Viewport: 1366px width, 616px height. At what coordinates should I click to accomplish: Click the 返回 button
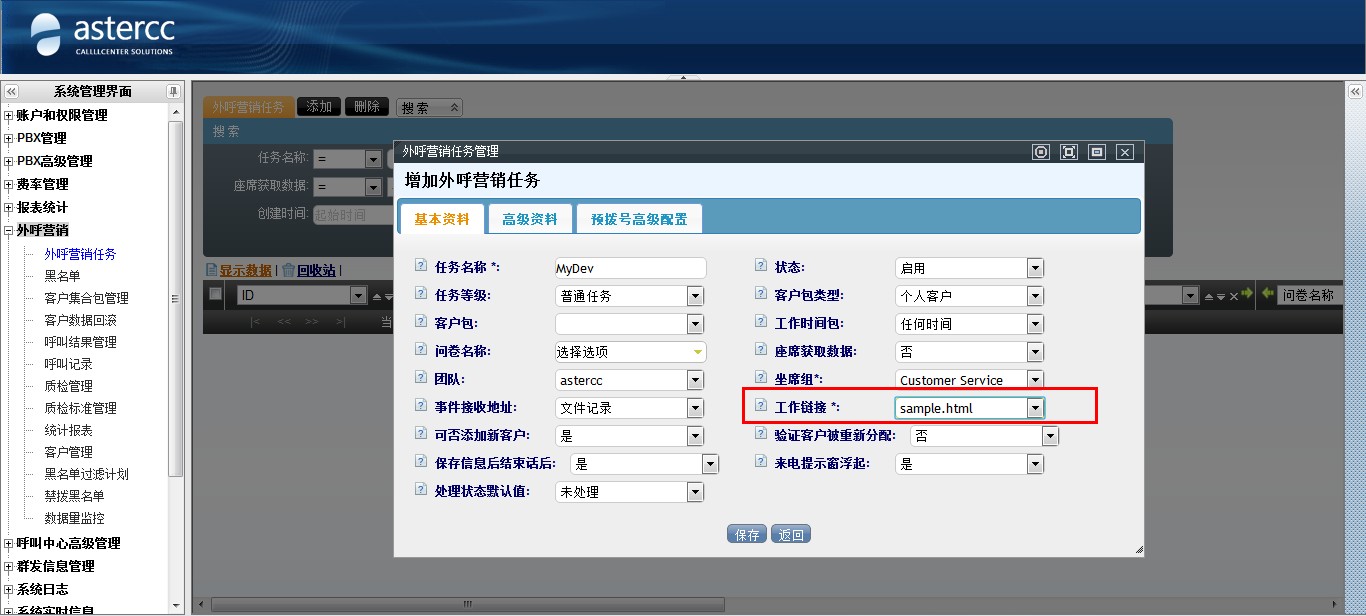click(791, 535)
